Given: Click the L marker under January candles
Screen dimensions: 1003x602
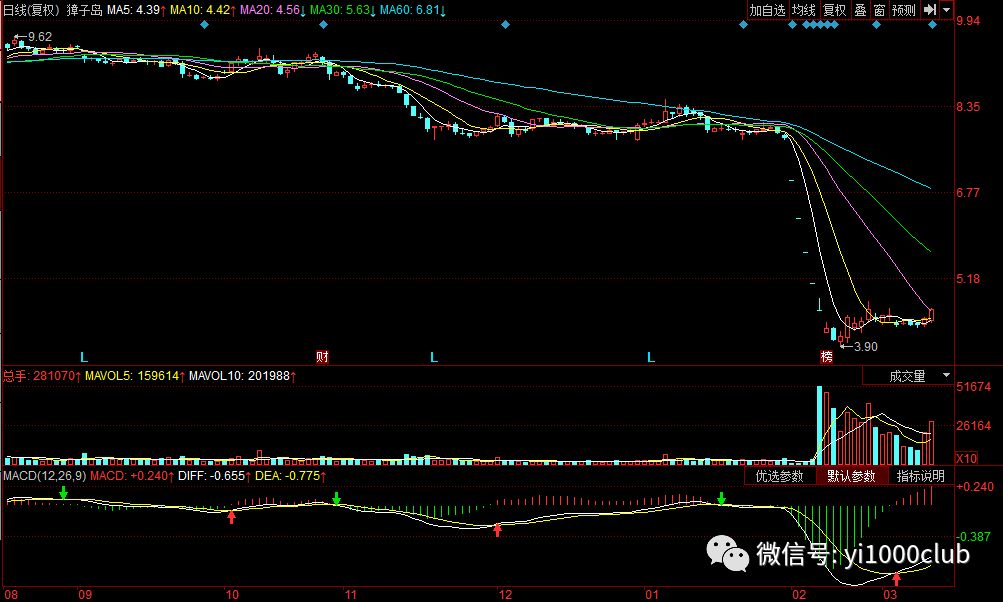Looking at the screenshot, I should click(x=651, y=357).
